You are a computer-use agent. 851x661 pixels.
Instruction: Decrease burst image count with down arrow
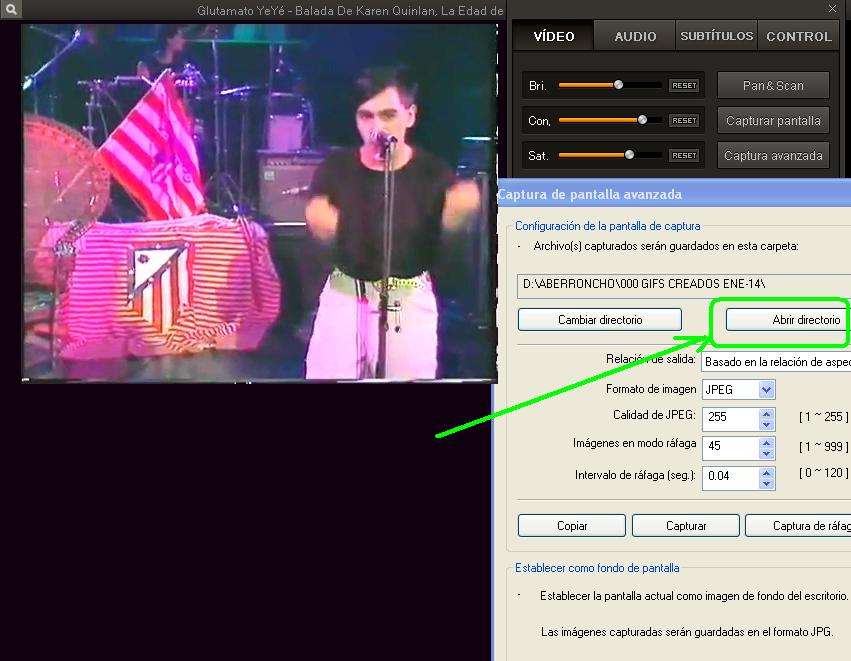[766, 454]
